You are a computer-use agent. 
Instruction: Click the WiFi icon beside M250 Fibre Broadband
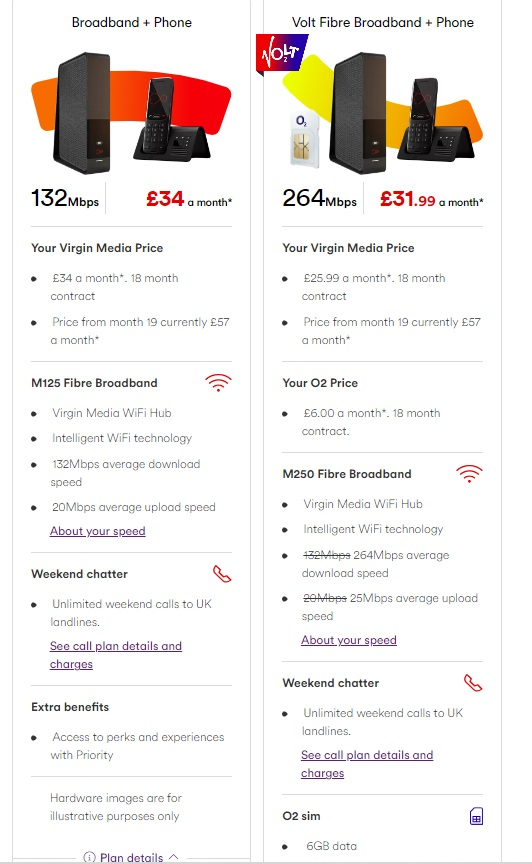(469, 473)
